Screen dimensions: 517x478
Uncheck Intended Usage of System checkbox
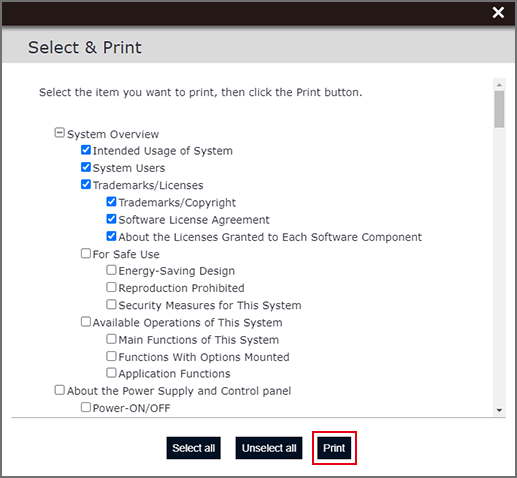pyautogui.click(x=86, y=150)
